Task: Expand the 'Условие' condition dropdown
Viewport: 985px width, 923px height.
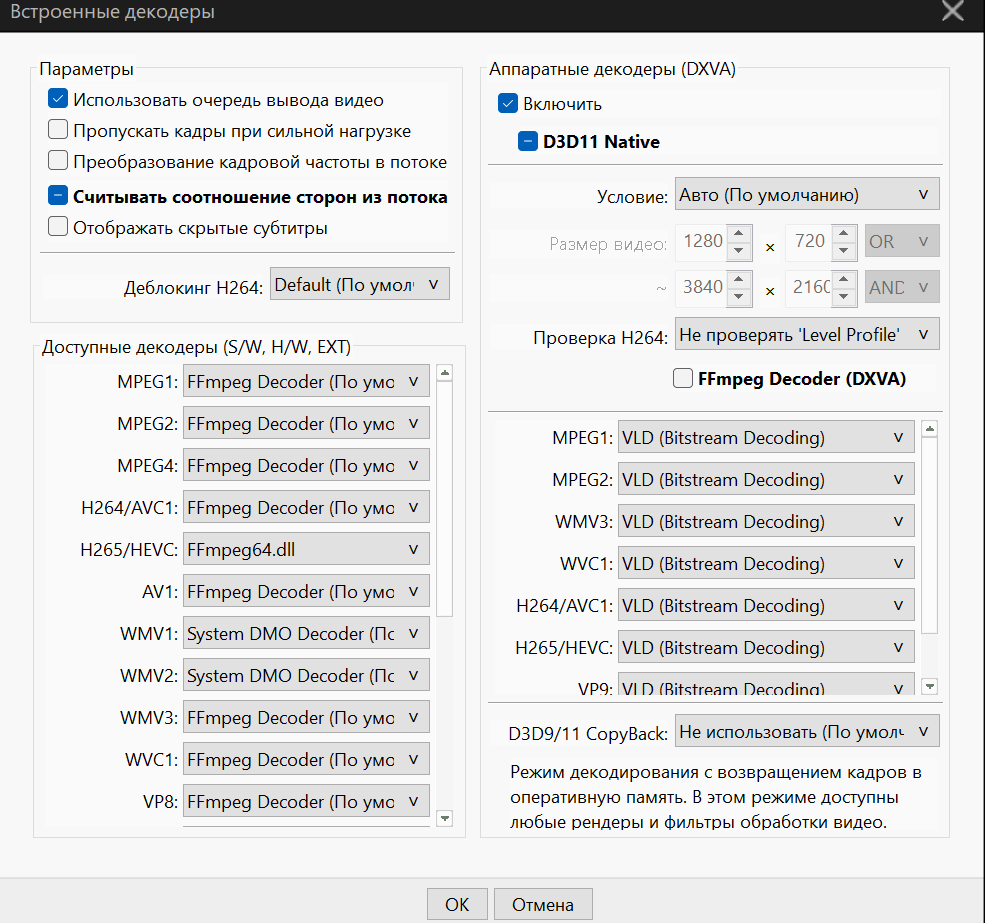Action: (807, 195)
